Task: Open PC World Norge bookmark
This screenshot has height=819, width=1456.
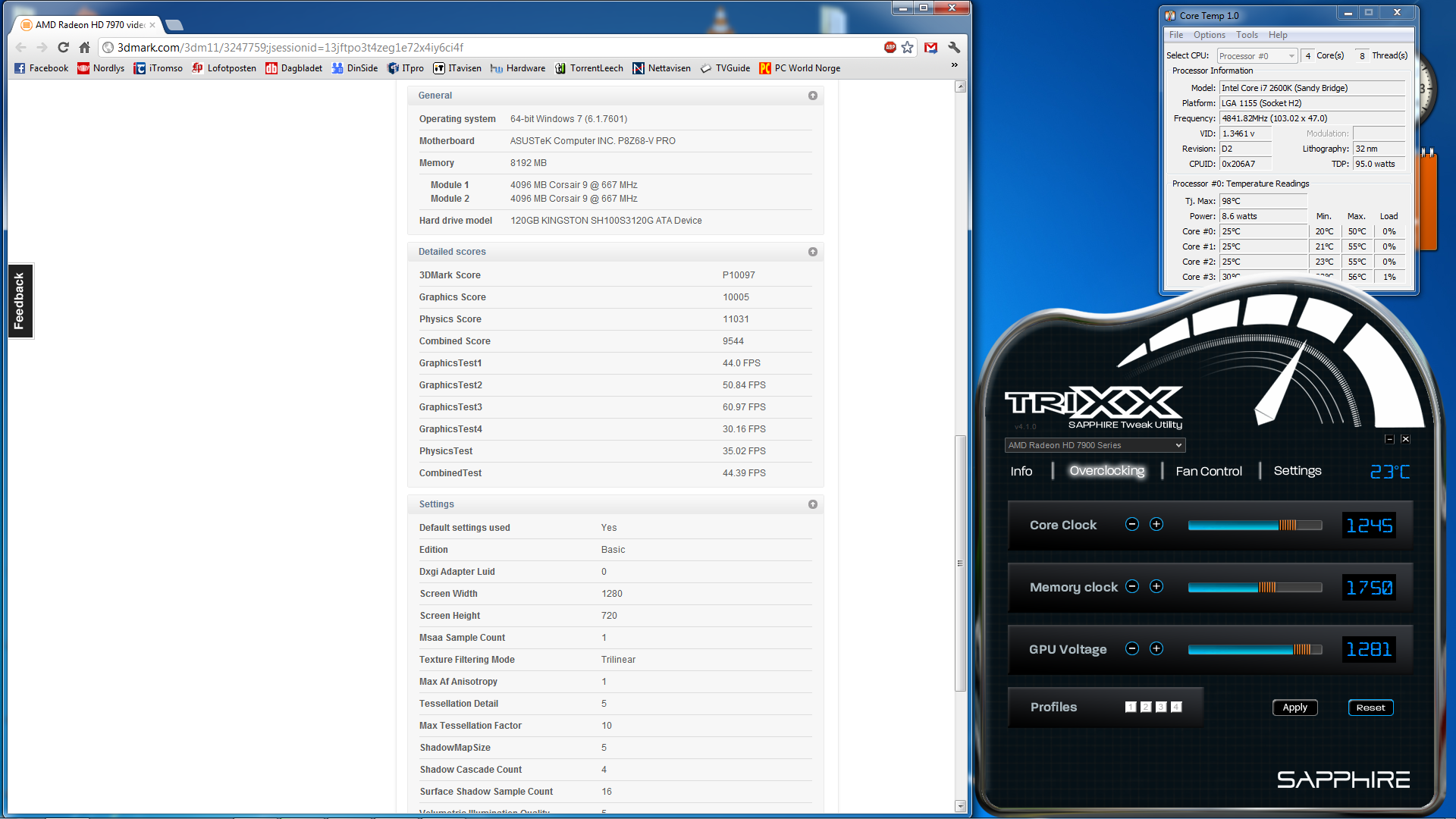Action: click(x=800, y=68)
